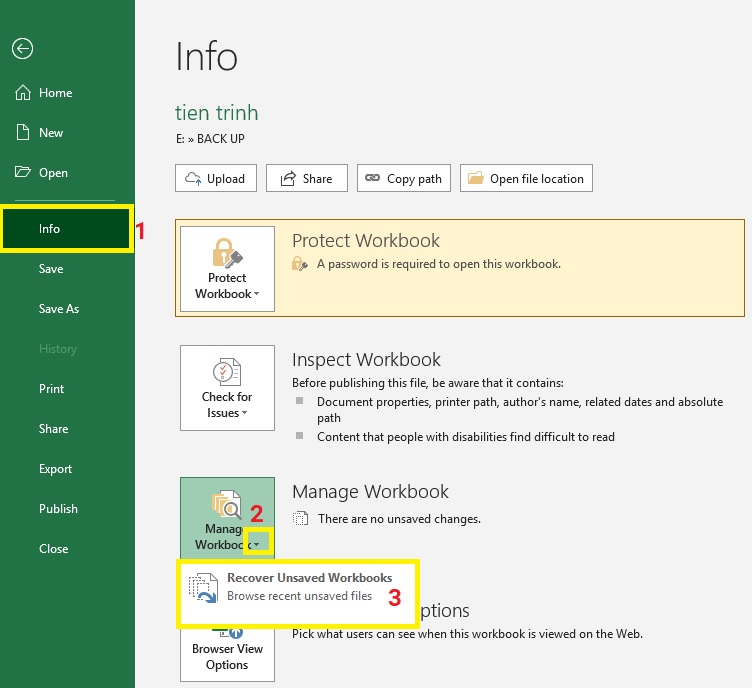The height and width of the screenshot is (688, 752).
Task: Click the small lock icon beside password message
Action: point(300,264)
